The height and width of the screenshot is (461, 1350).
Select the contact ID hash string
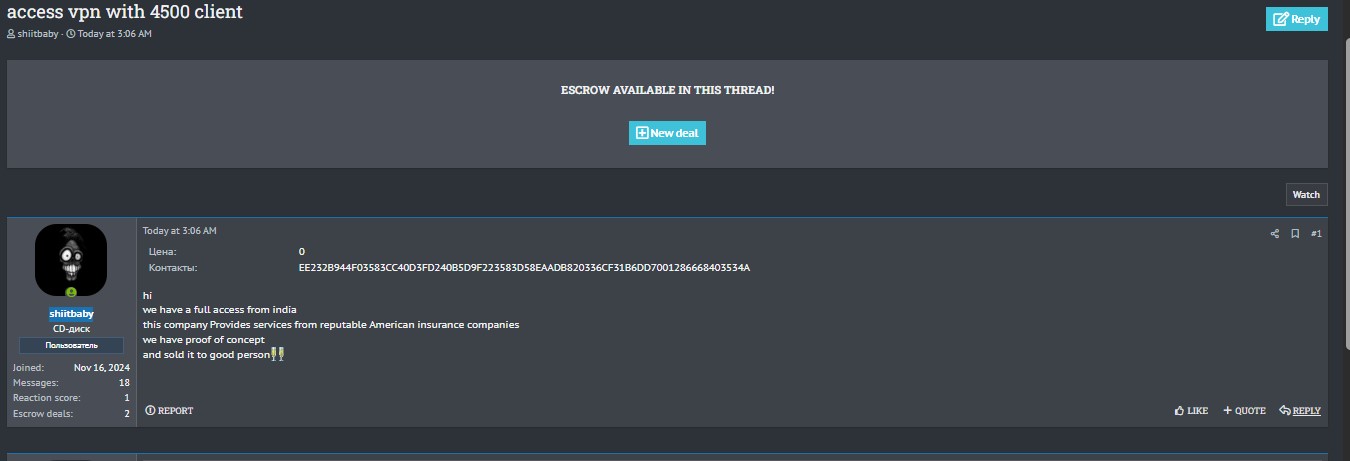pyautogui.click(x=524, y=268)
